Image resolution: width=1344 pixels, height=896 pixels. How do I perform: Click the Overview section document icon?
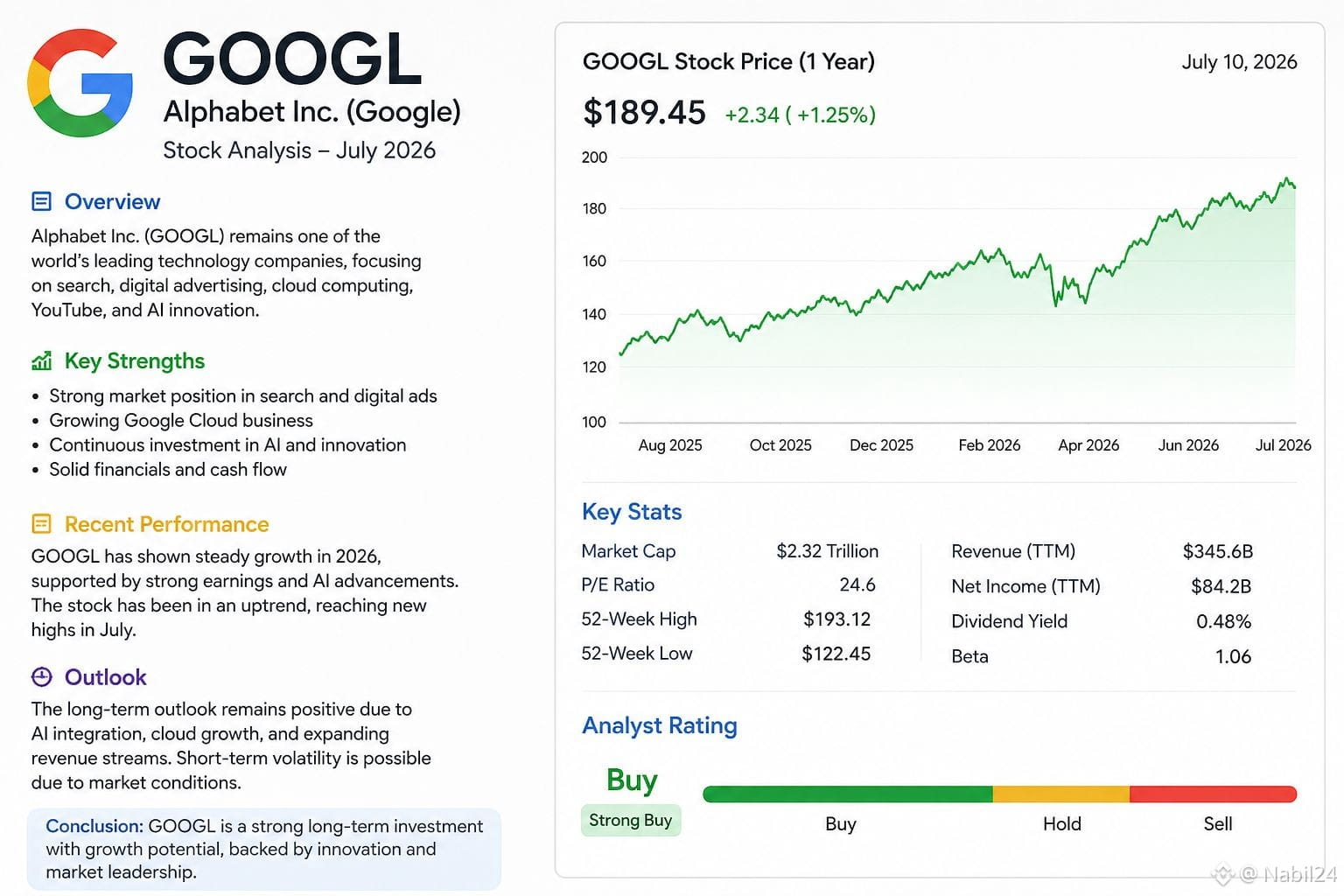41,201
